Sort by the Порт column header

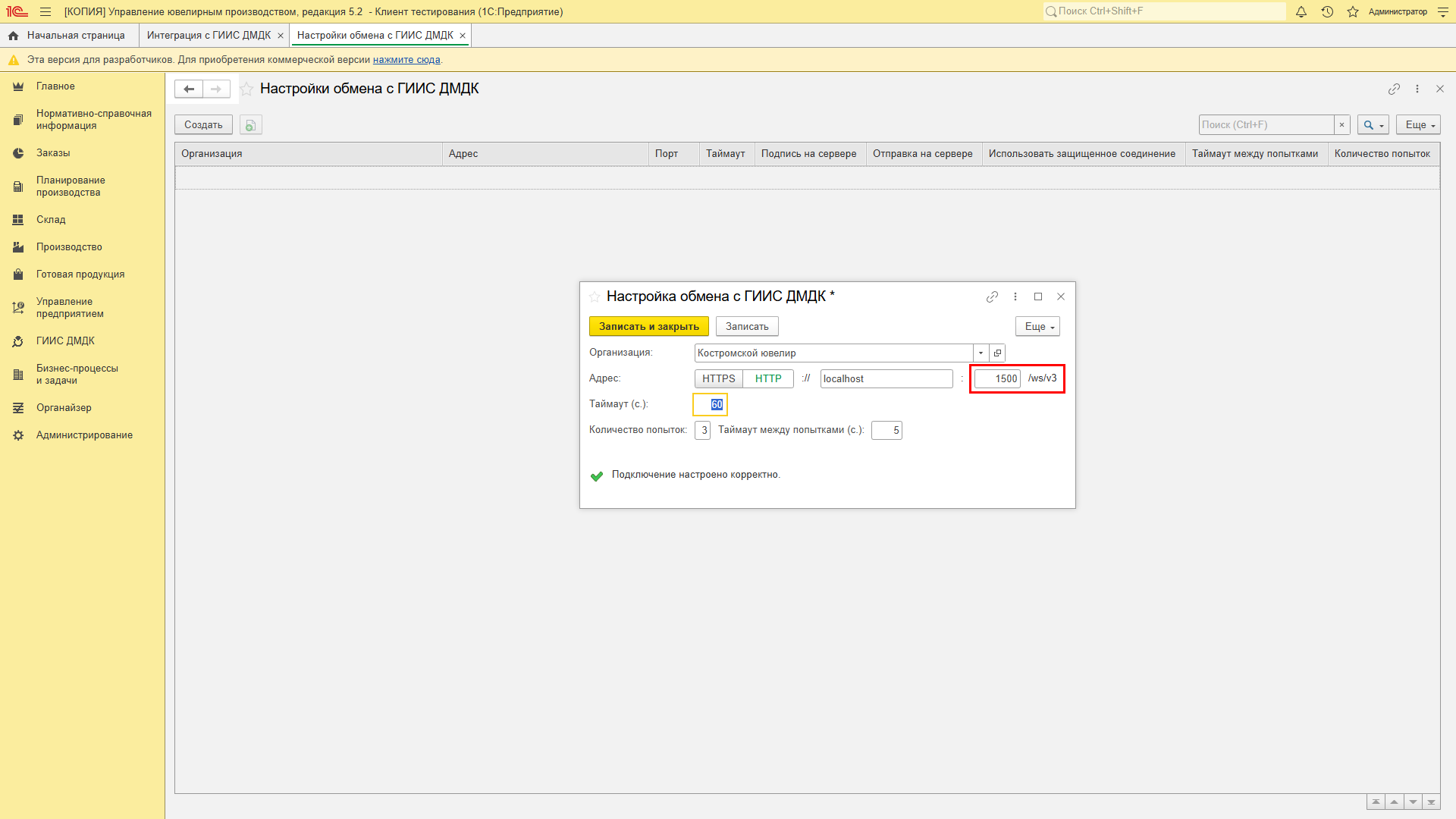[x=674, y=154]
